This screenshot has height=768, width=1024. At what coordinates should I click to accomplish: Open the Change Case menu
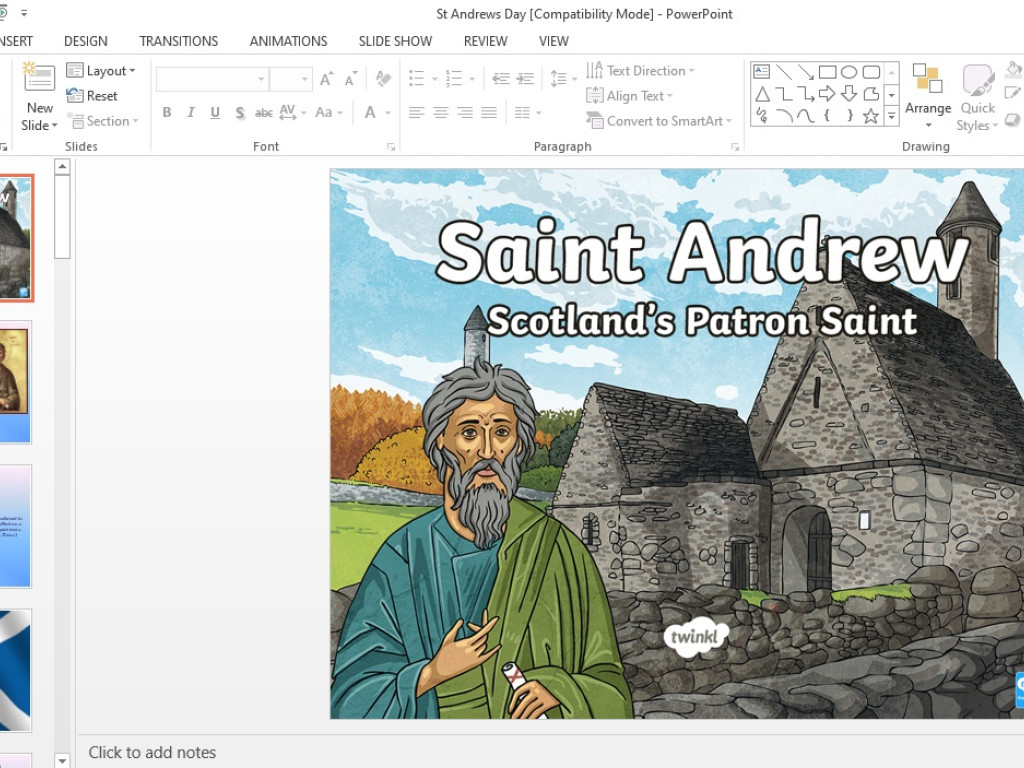coord(328,112)
